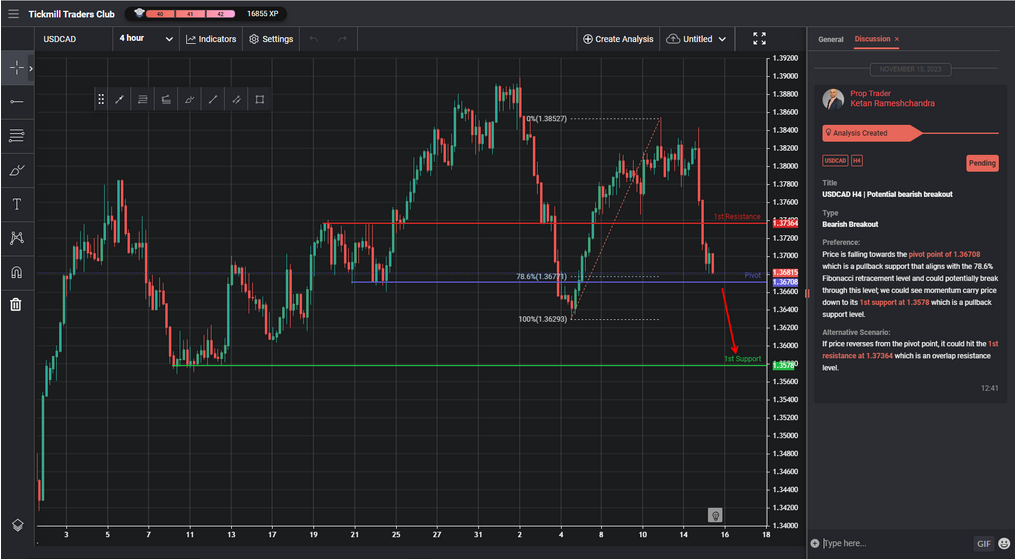Select the Discussion tab

pos(872,39)
